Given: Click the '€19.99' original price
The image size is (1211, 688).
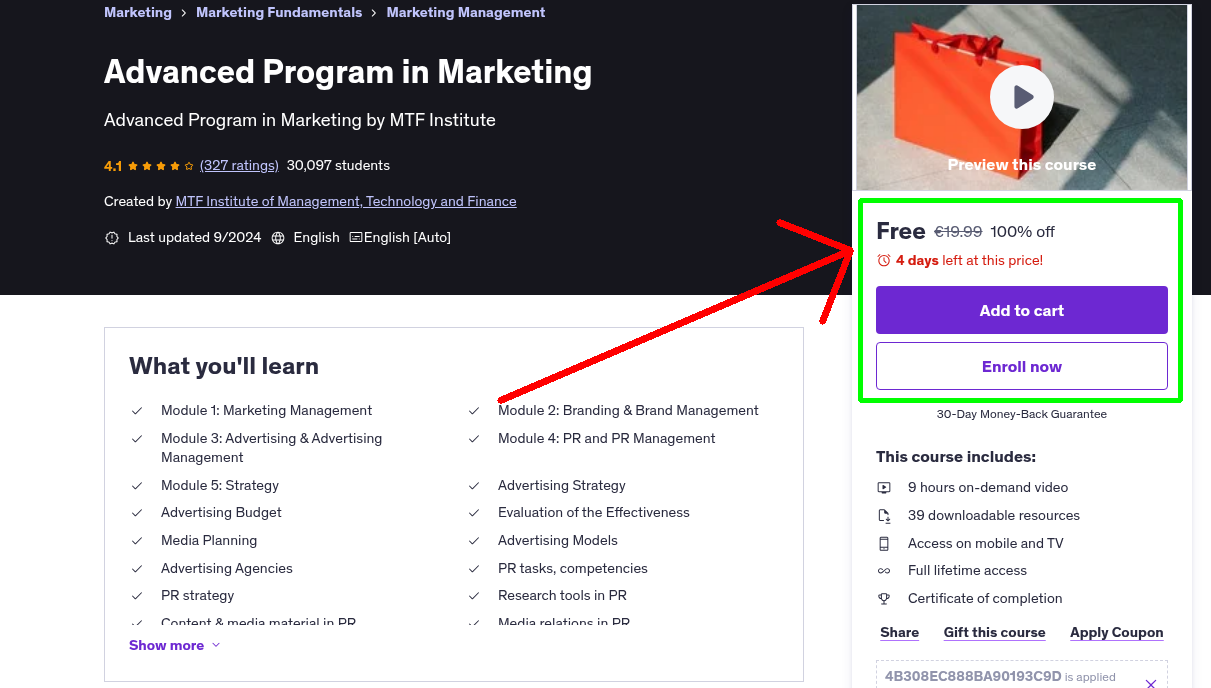Looking at the screenshot, I should pos(958,232).
